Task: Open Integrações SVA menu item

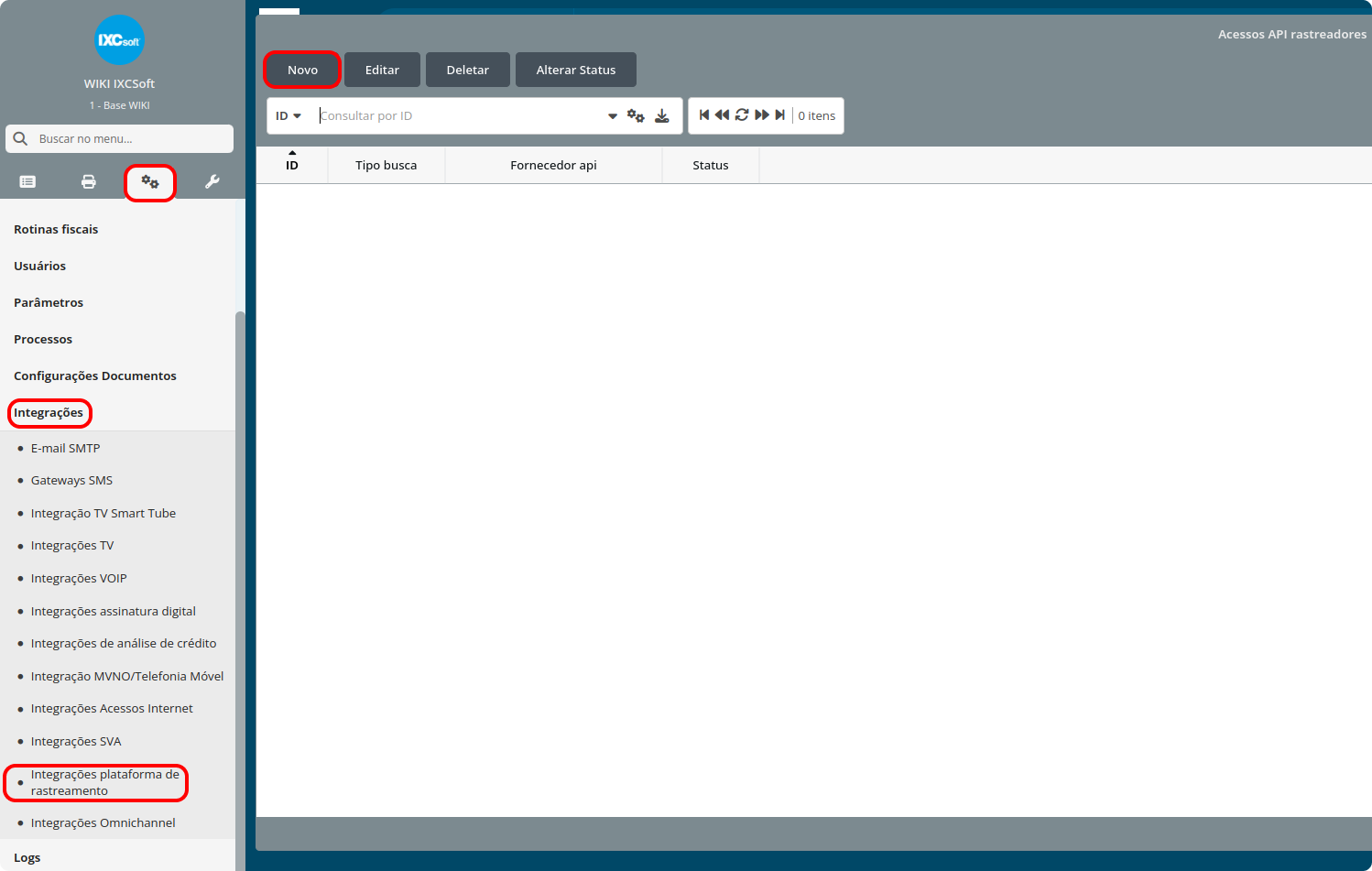Action: point(76,742)
